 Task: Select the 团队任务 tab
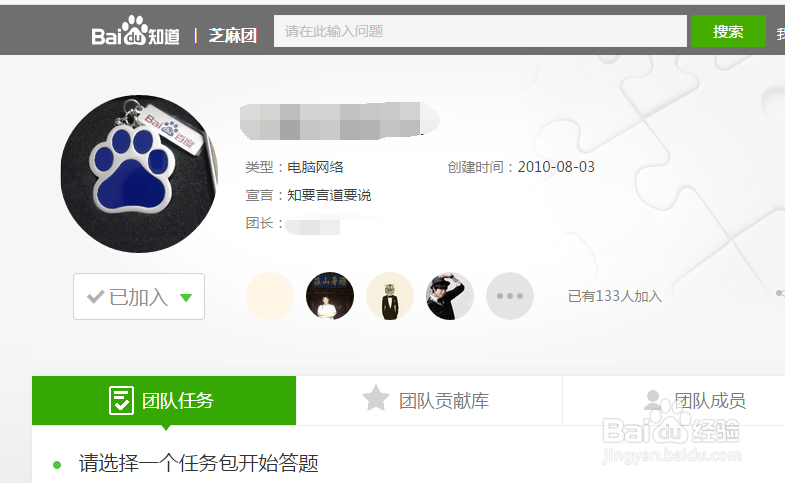pos(164,400)
